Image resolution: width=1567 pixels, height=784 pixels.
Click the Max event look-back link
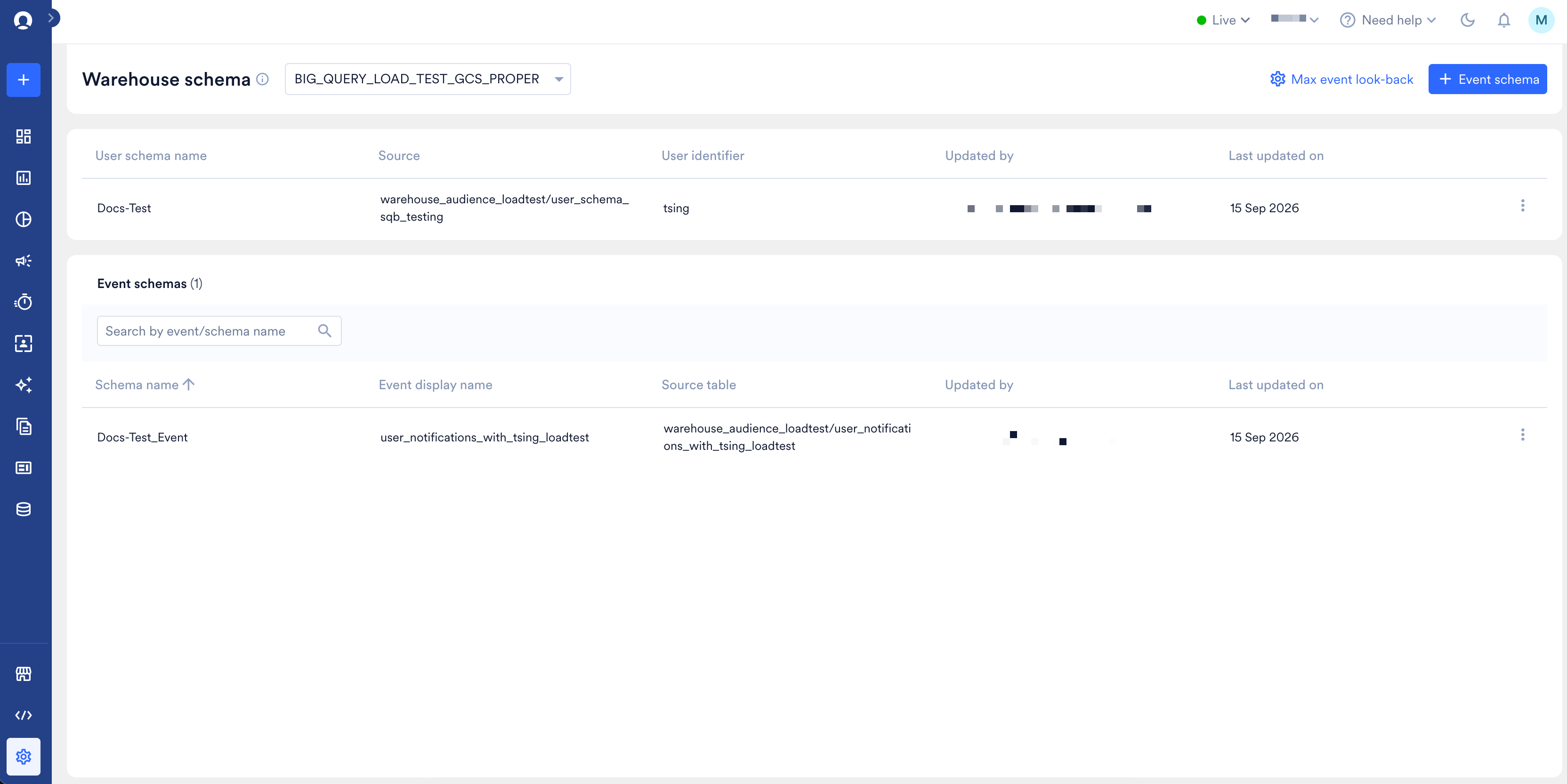(x=1341, y=79)
